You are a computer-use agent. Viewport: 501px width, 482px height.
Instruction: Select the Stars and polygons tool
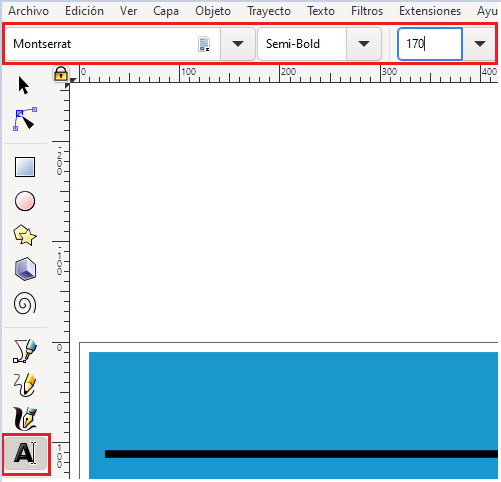point(25,235)
